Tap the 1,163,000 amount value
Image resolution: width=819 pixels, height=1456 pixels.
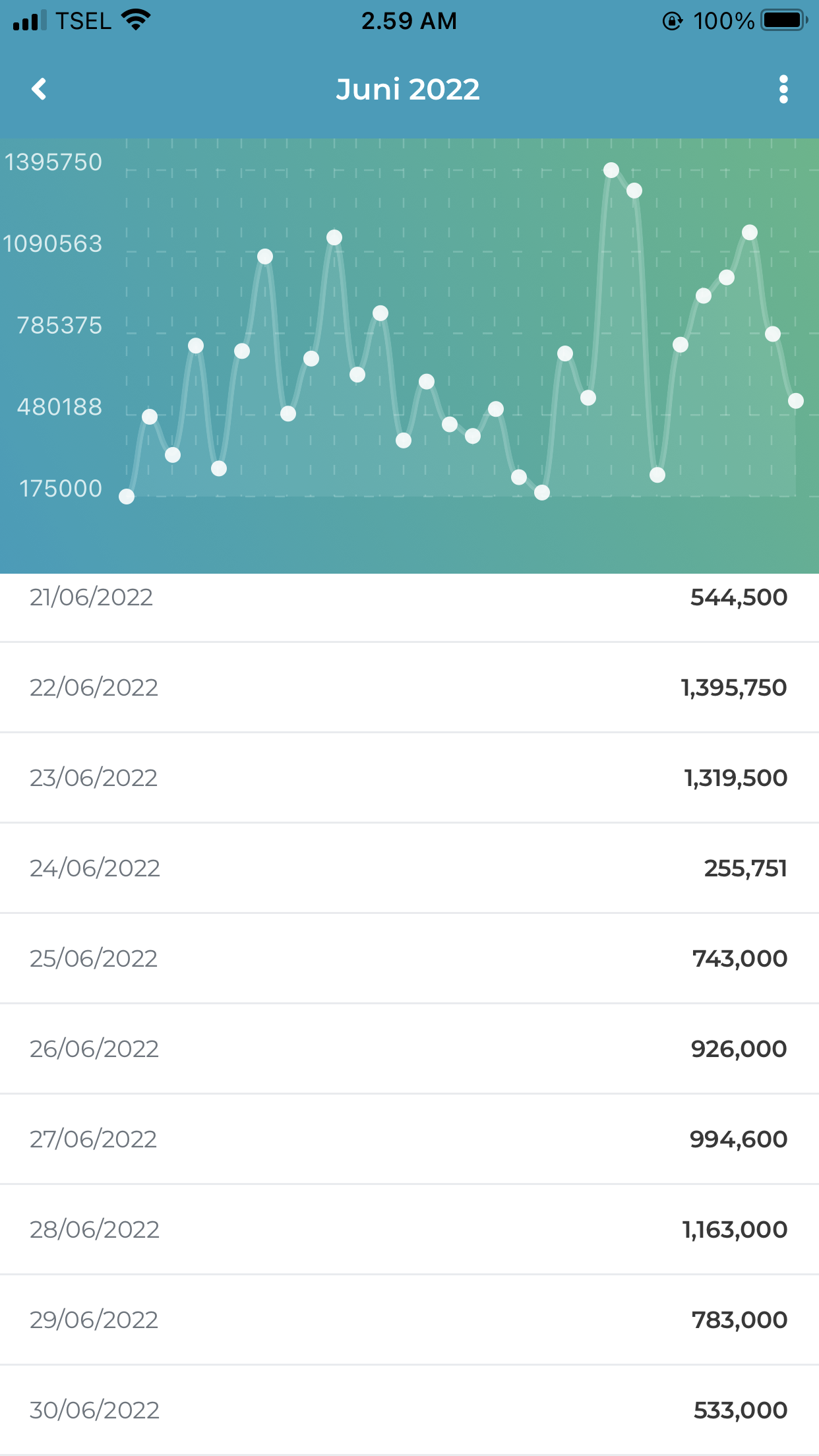[x=735, y=1229]
